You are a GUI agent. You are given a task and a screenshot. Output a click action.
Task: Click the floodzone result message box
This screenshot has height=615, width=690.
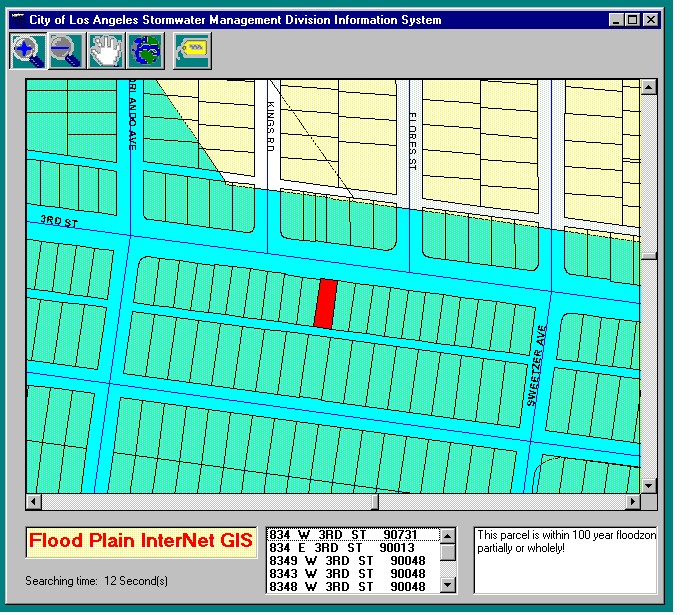pyautogui.click(x=565, y=560)
